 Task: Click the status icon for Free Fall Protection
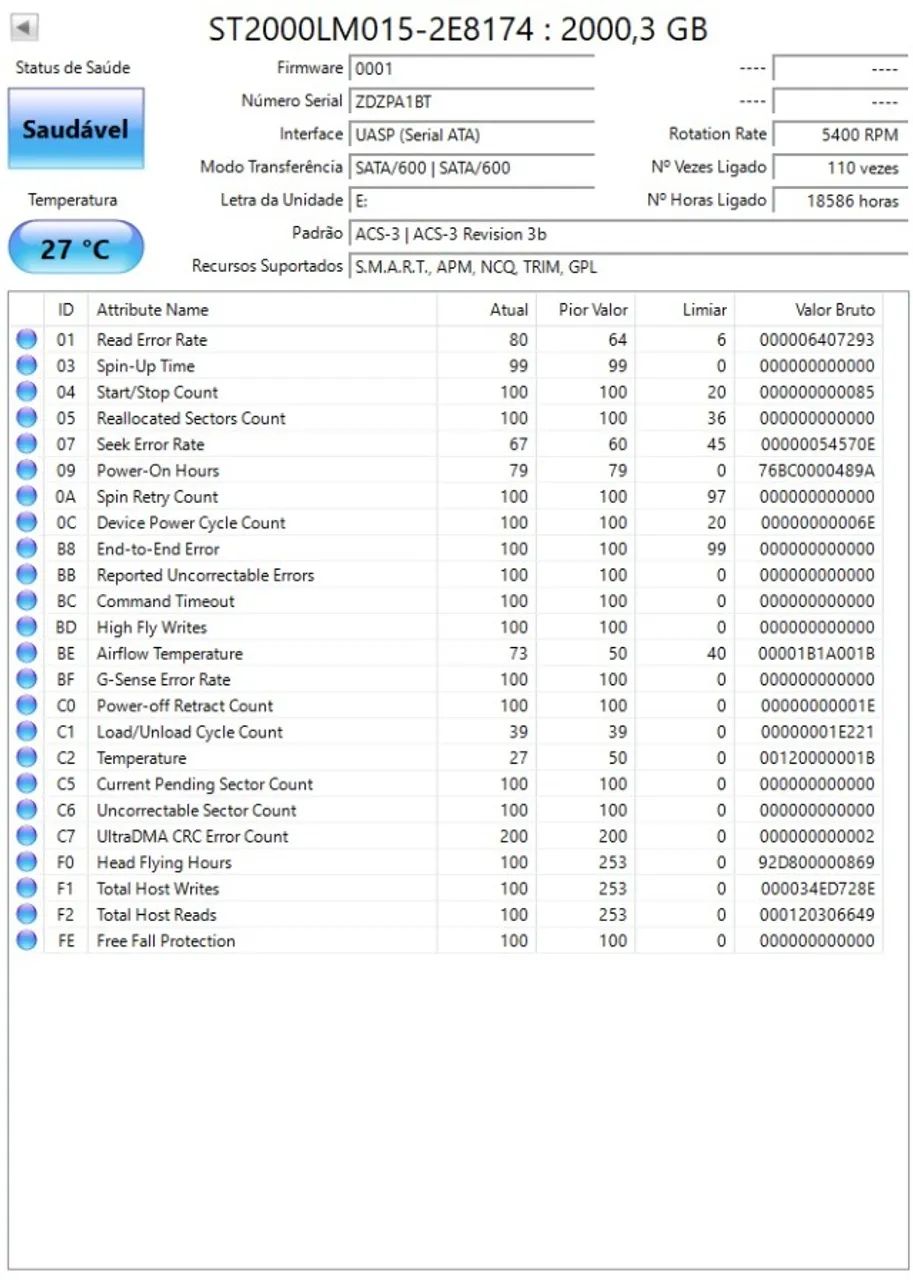tap(27, 940)
